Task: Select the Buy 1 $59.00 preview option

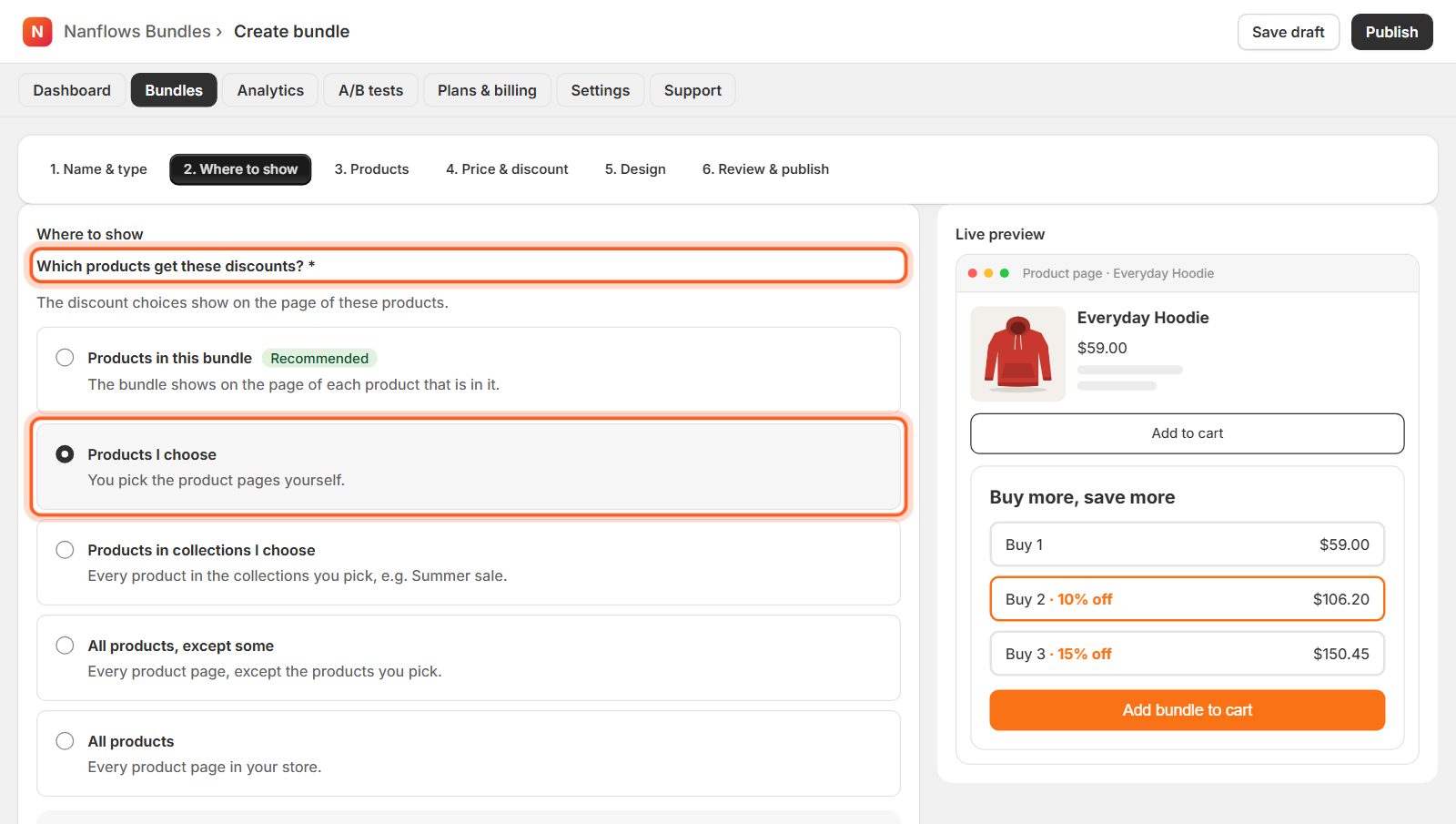Action: [1188, 544]
